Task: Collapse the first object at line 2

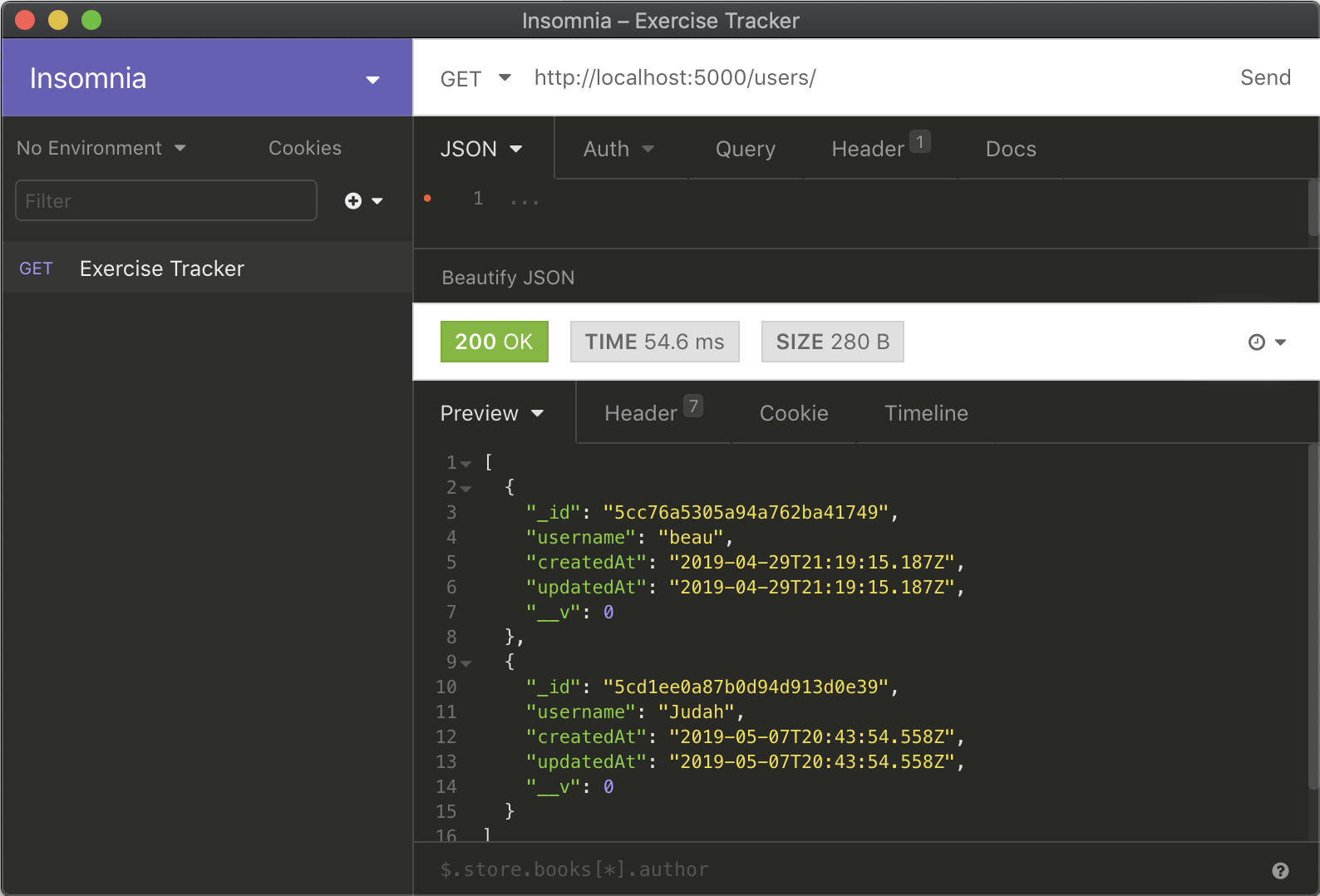Action: click(465, 489)
